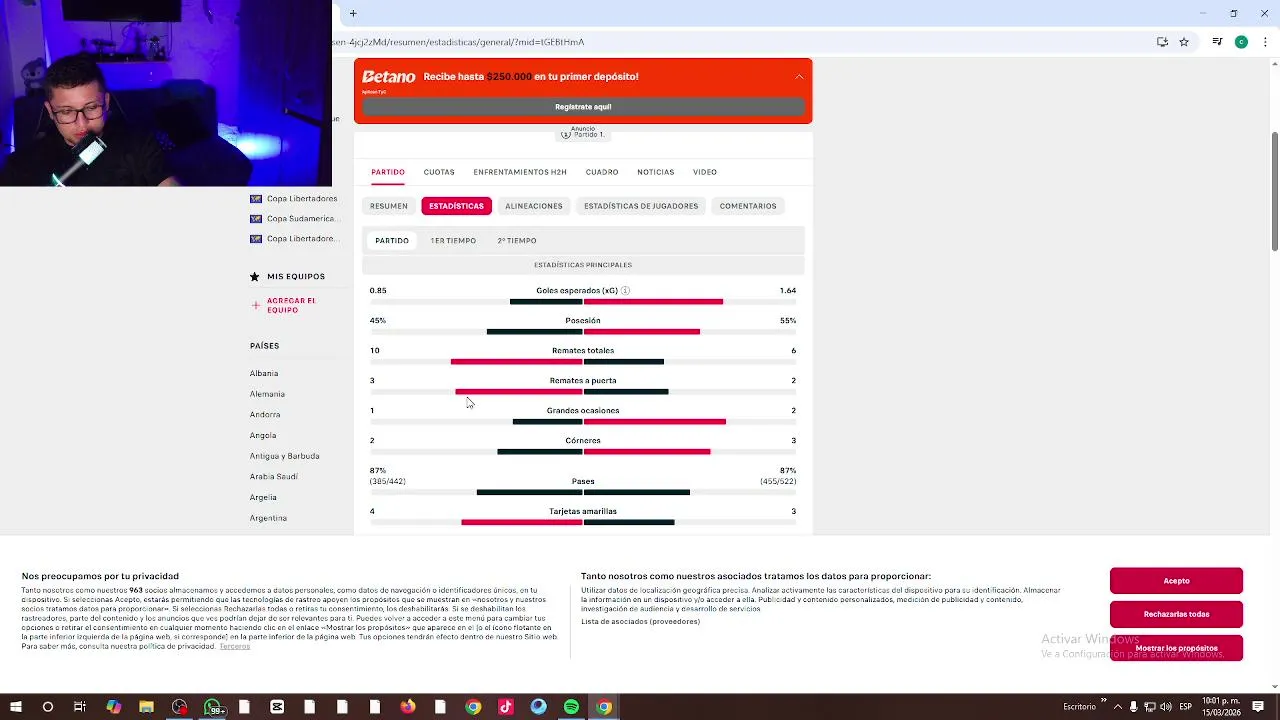
Task: Open WhatsApp with 99+ badge on taskbar
Action: [x=213, y=707]
